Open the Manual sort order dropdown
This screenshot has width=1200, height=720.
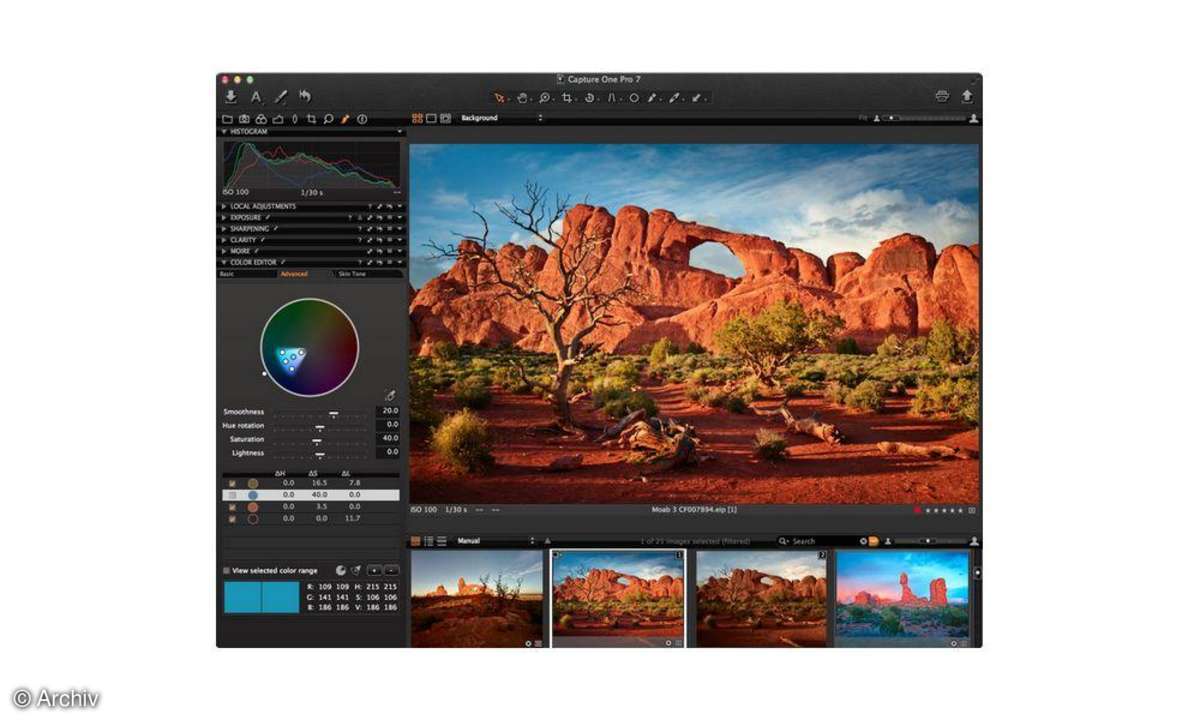pyautogui.click(x=495, y=541)
